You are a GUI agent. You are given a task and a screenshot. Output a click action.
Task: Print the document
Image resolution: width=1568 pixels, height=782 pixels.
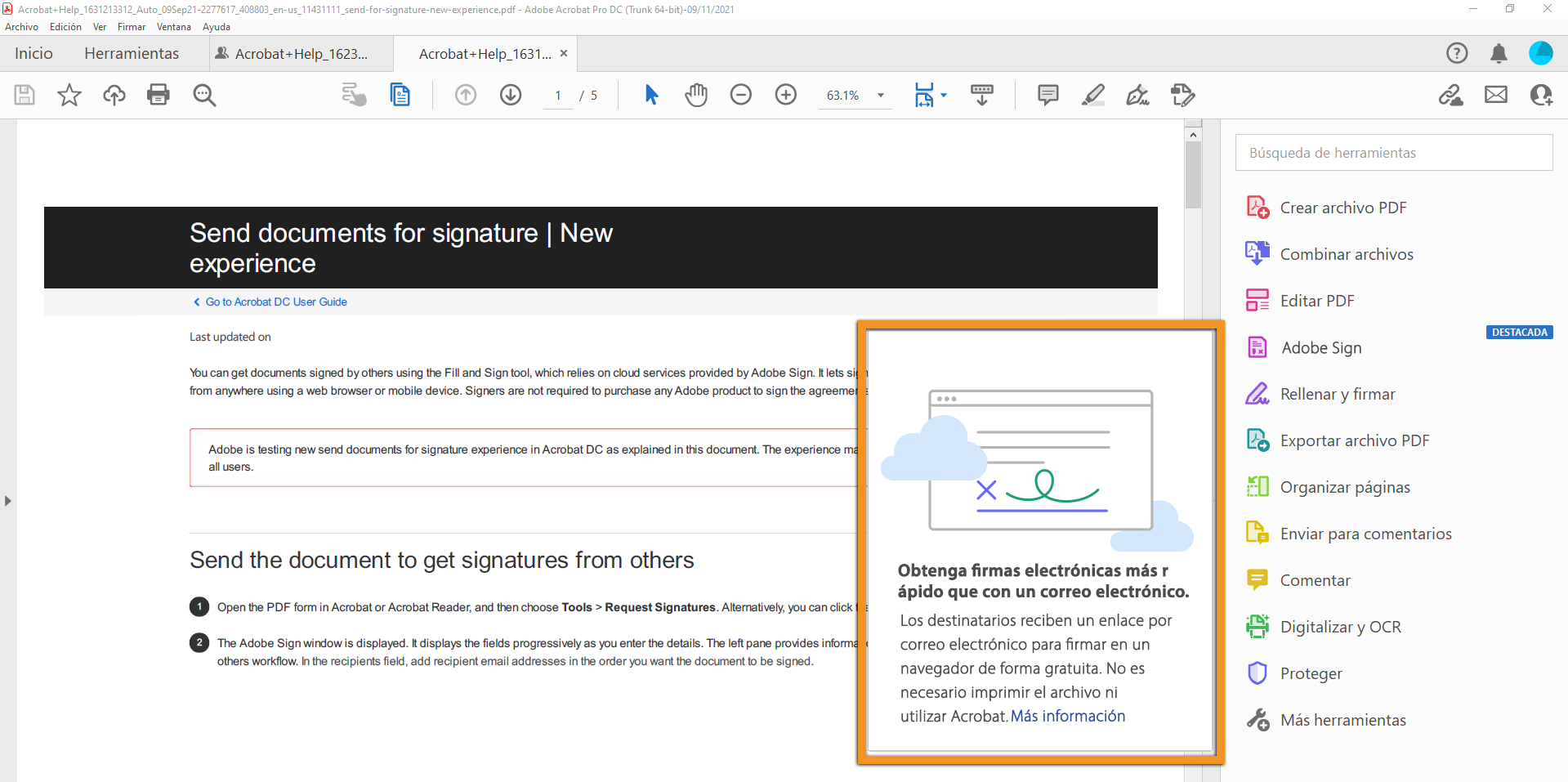(x=159, y=95)
